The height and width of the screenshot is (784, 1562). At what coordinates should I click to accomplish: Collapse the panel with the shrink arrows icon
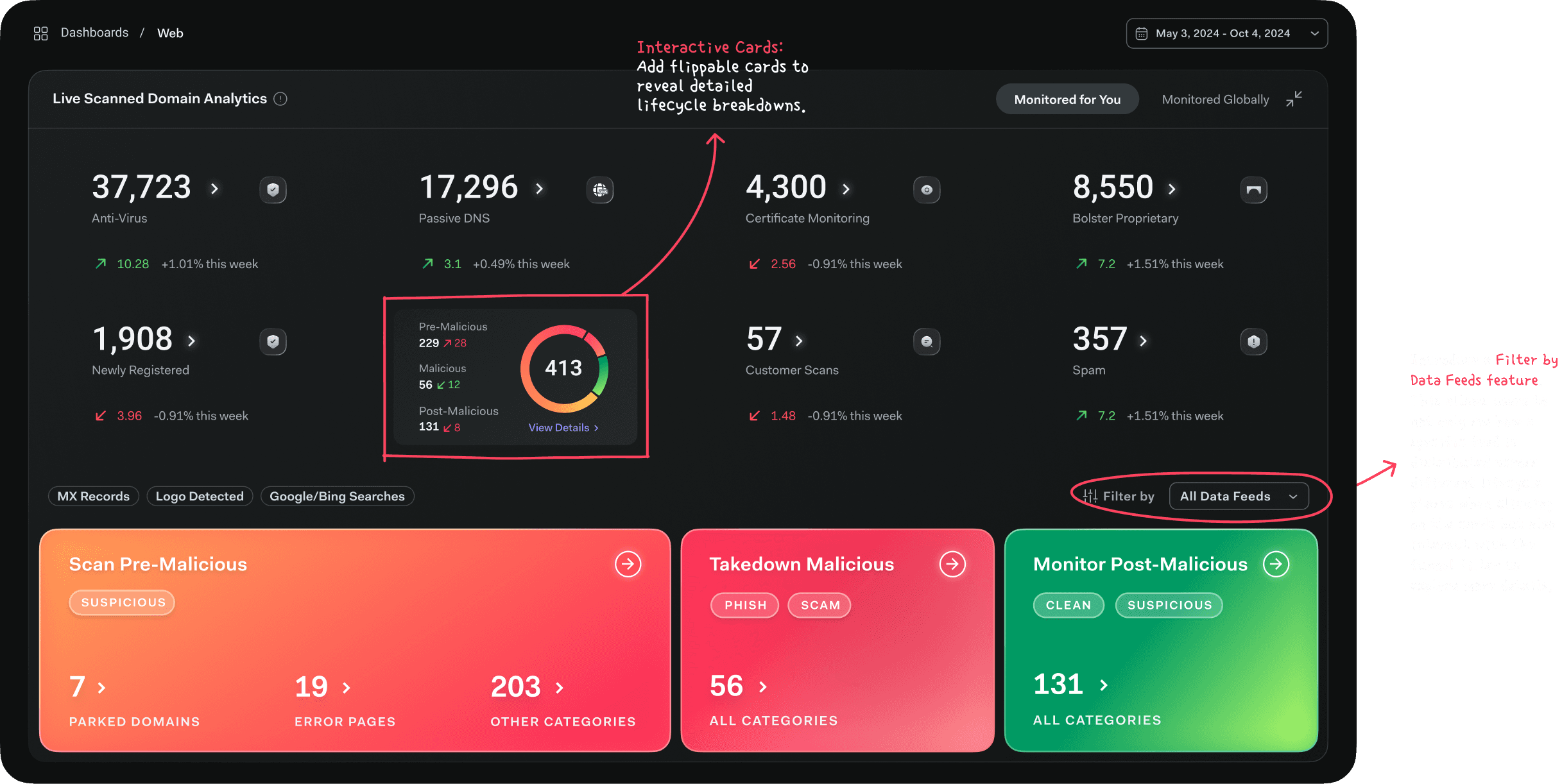click(x=1294, y=99)
